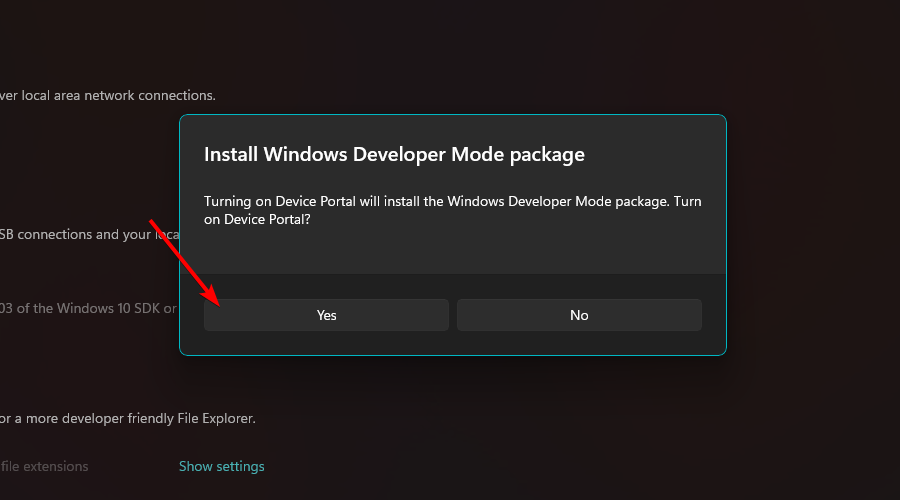This screenshot has height=500, width=900.
Task: Confirm installing the Developer Mode package
Action: 326,315
